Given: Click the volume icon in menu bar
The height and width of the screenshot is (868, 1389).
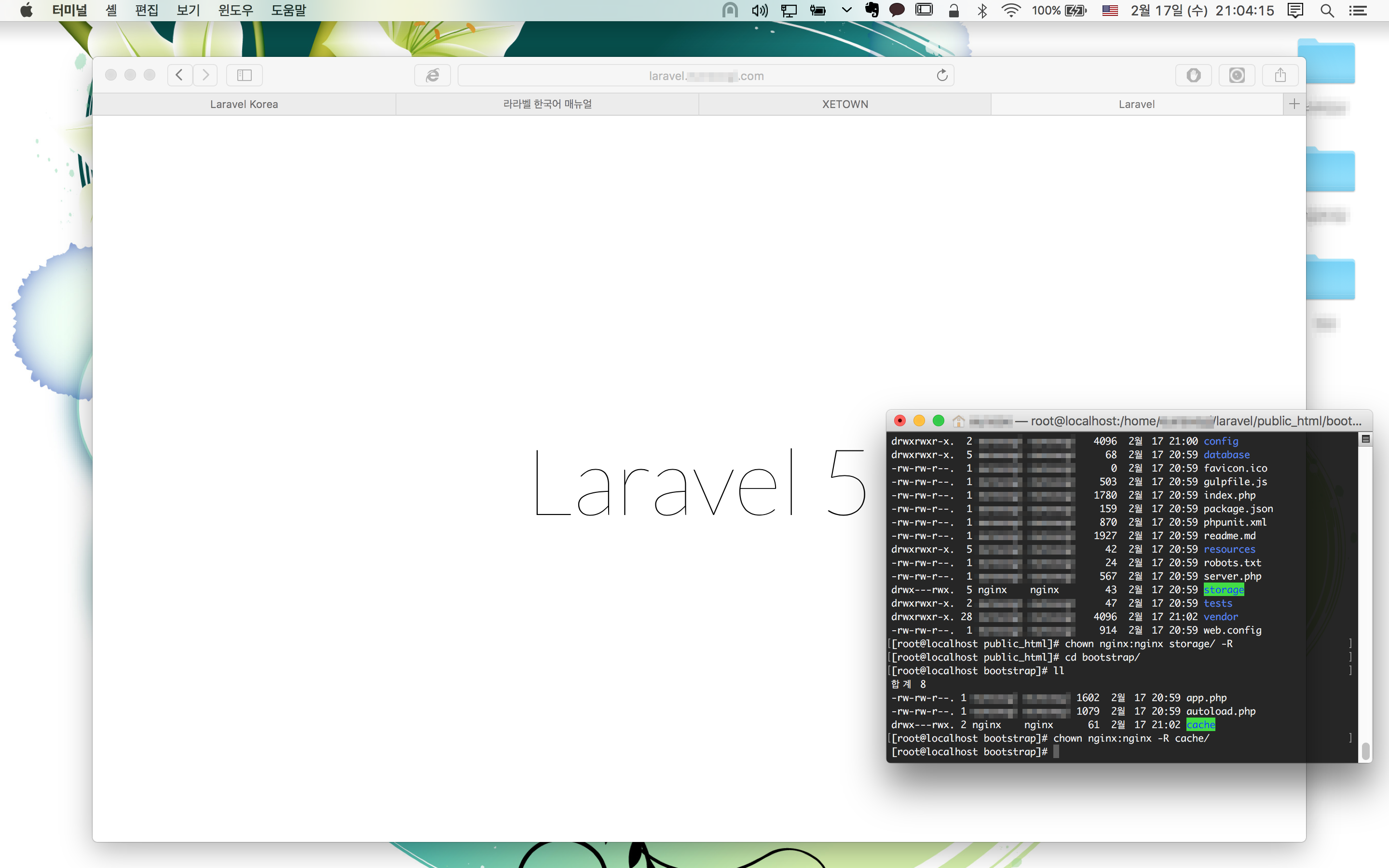Looking at the screenshot, I should 759,10.
